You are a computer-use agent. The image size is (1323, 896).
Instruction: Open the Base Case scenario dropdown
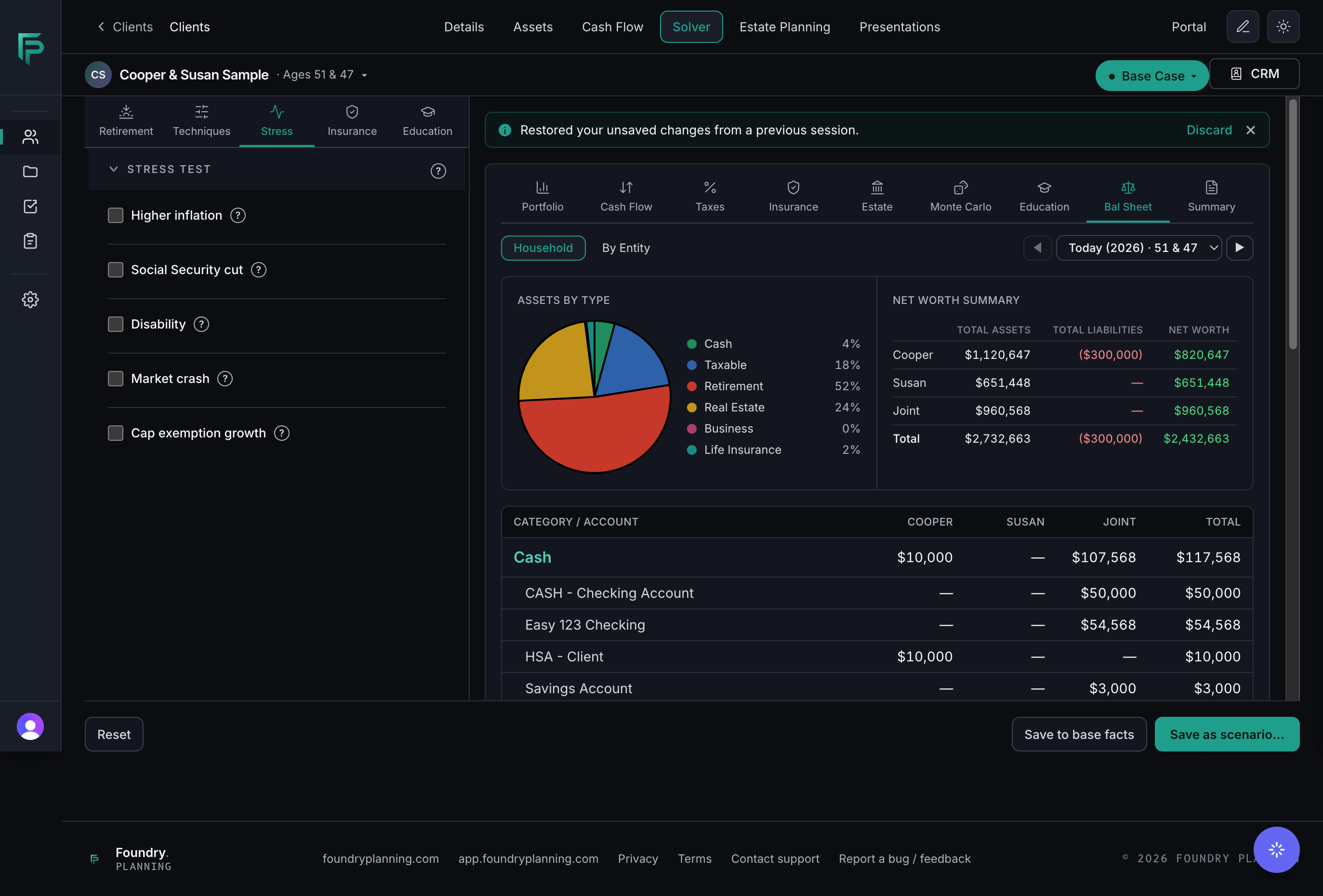point(1152,76)
